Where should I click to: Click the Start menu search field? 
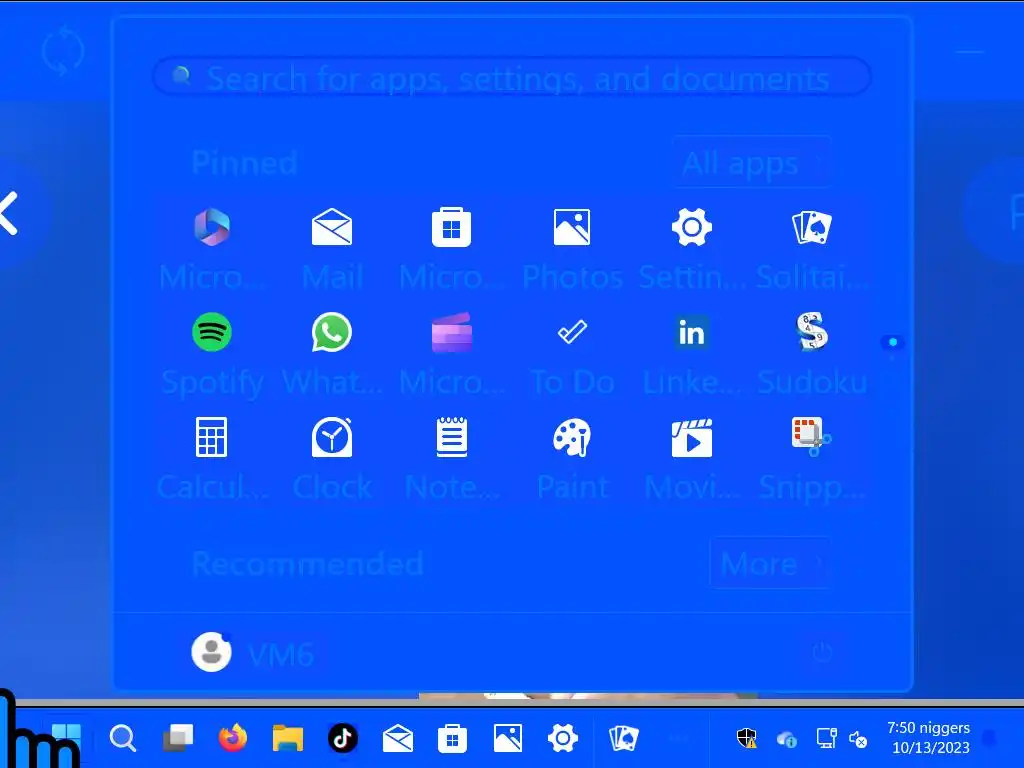click(x=512, y=77)
